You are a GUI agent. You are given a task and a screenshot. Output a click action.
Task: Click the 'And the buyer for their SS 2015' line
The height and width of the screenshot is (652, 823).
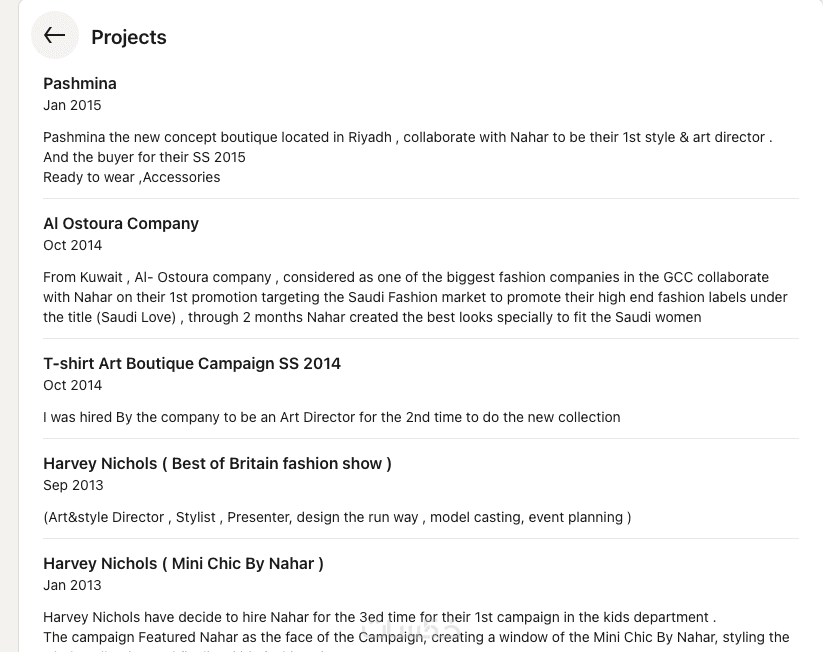[x=144, y=158]
